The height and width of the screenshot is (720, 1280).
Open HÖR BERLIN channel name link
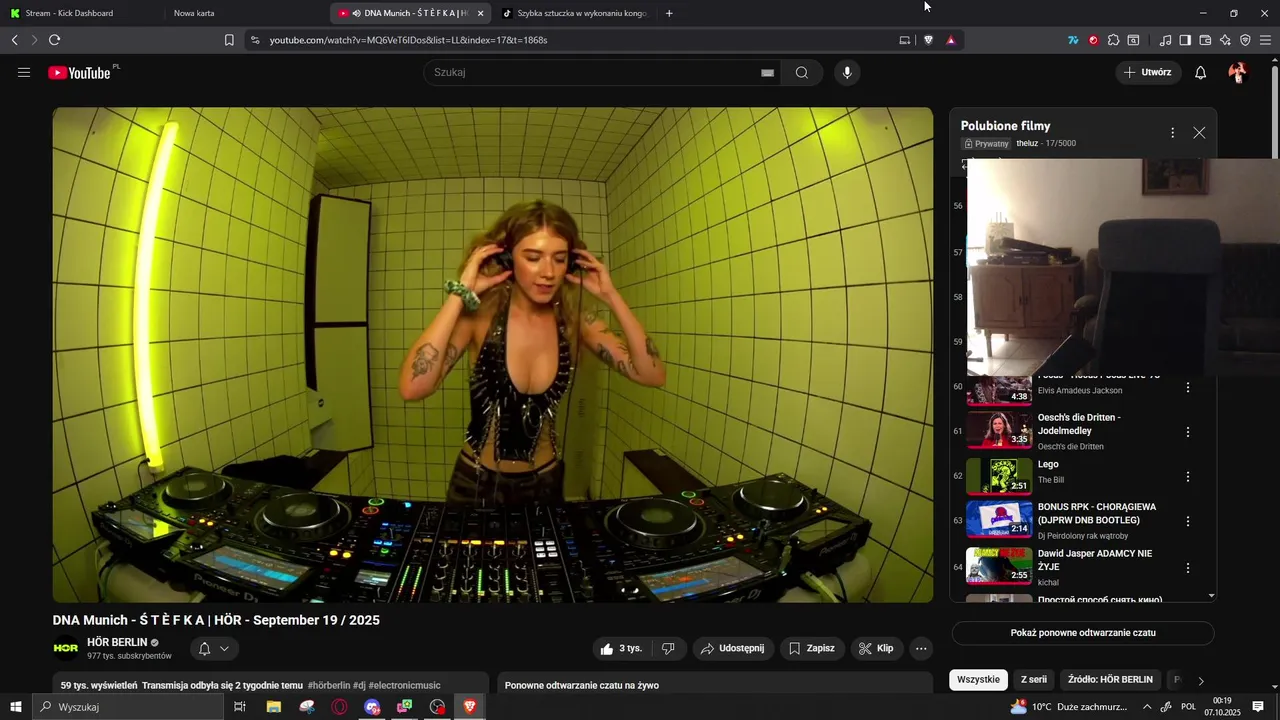117,642
